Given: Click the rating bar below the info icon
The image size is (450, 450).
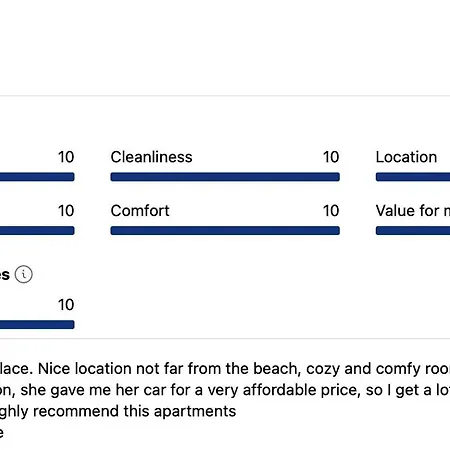Looking at the screenshot, I should 37,324.
